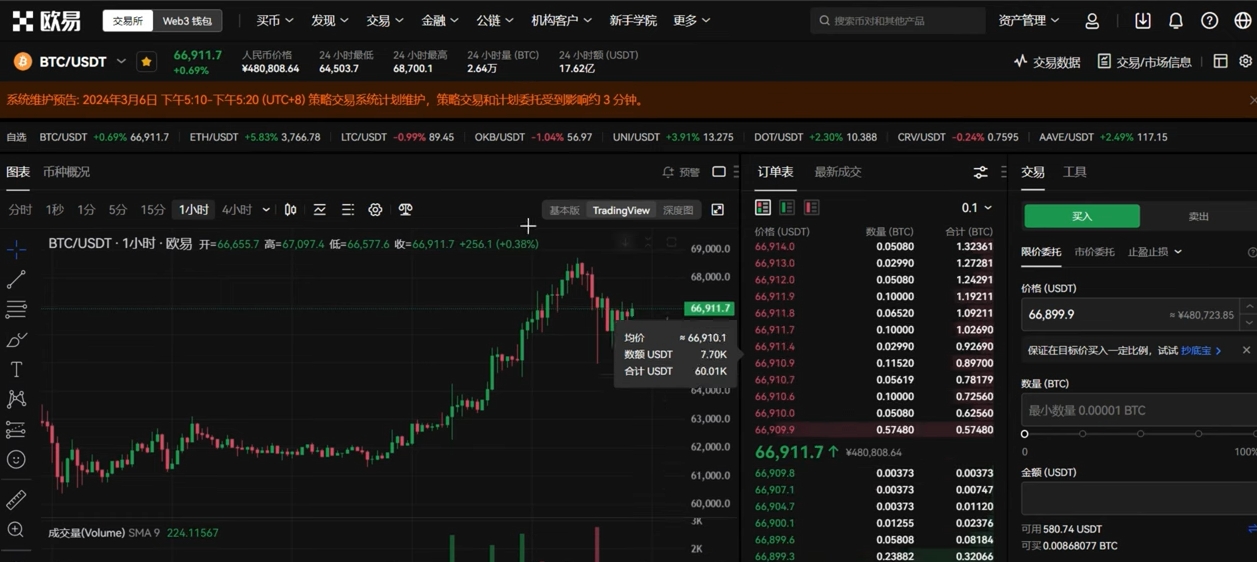Select the brush drawing tool
The width and height of the screenshot is (1257, 562).
pos(16,340)
